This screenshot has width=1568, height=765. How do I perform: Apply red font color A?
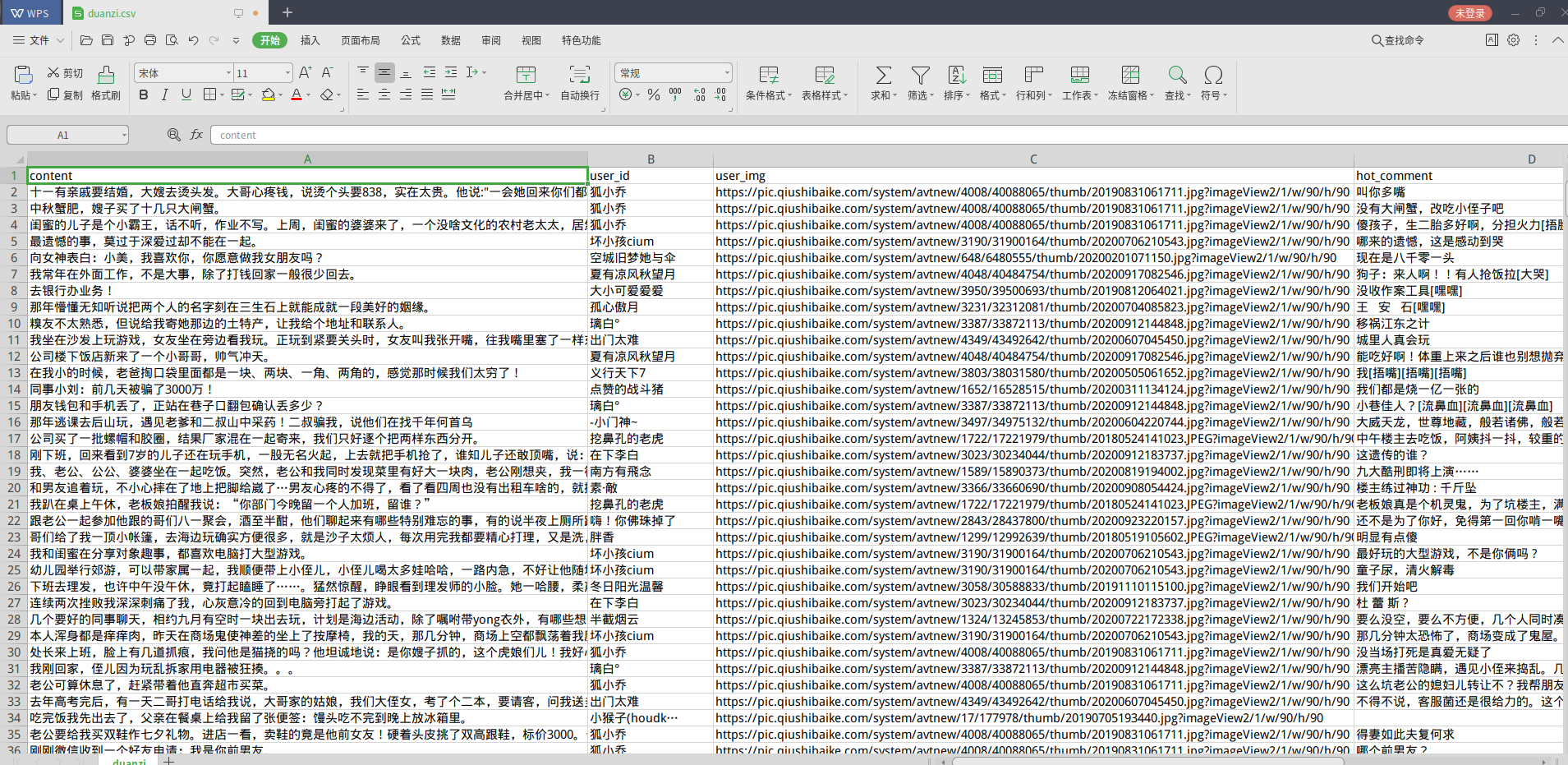click(297, 95)
